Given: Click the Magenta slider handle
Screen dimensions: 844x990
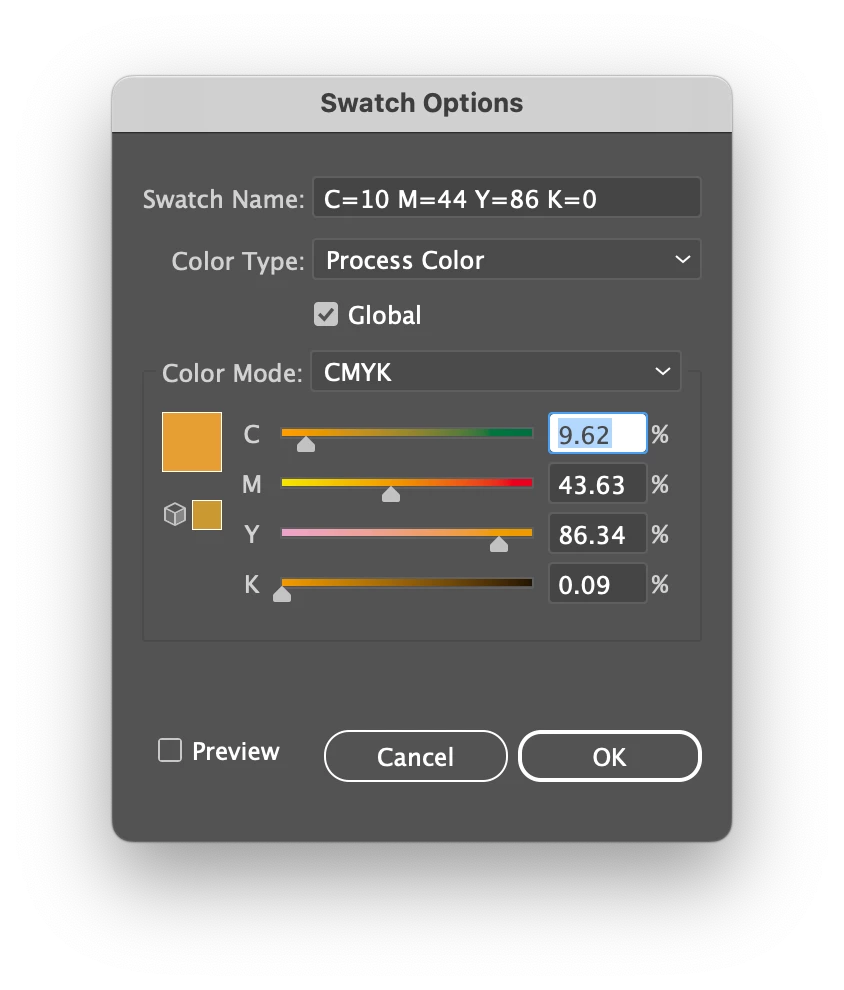Looking at the screenshot, I should click(x=391, y=493).
